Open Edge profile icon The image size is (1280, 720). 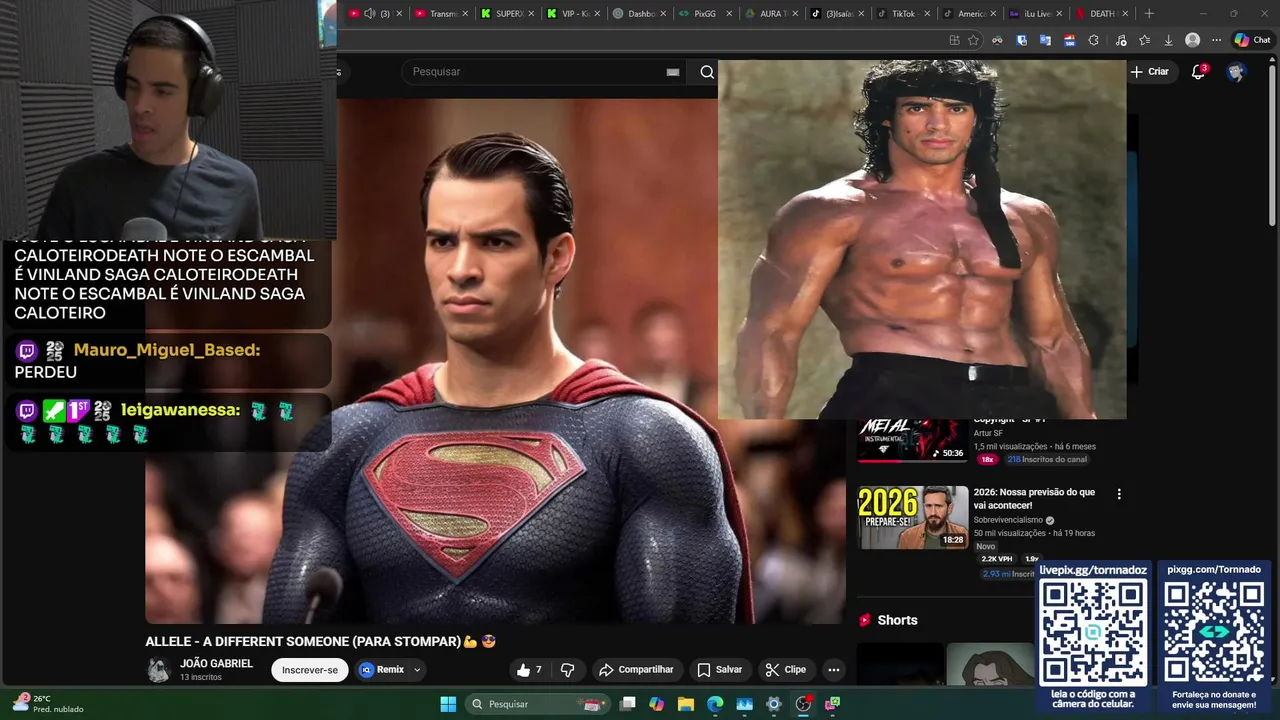pyautogui.click(x=1192, y=40)
